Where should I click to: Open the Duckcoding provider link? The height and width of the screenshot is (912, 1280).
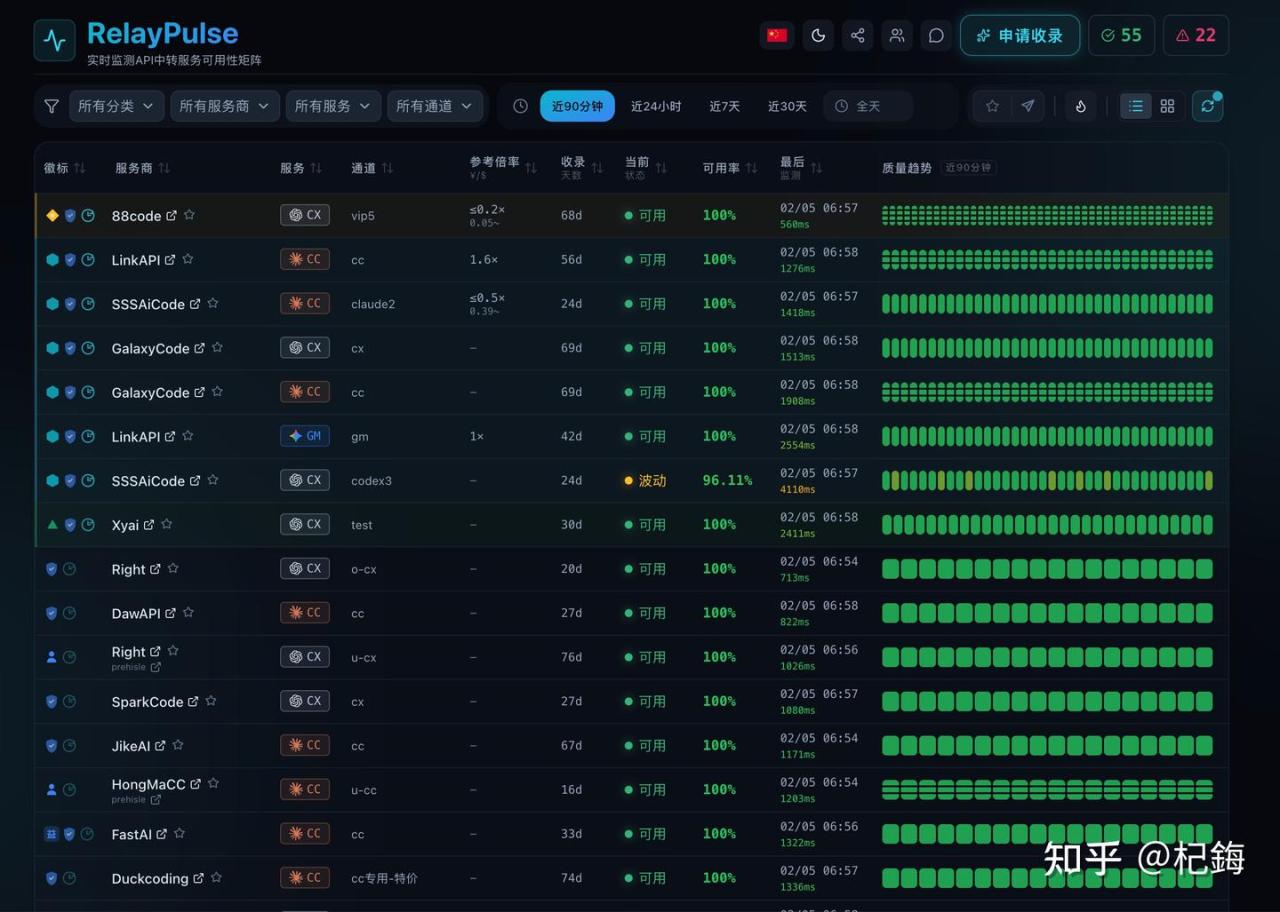[150, 879]
